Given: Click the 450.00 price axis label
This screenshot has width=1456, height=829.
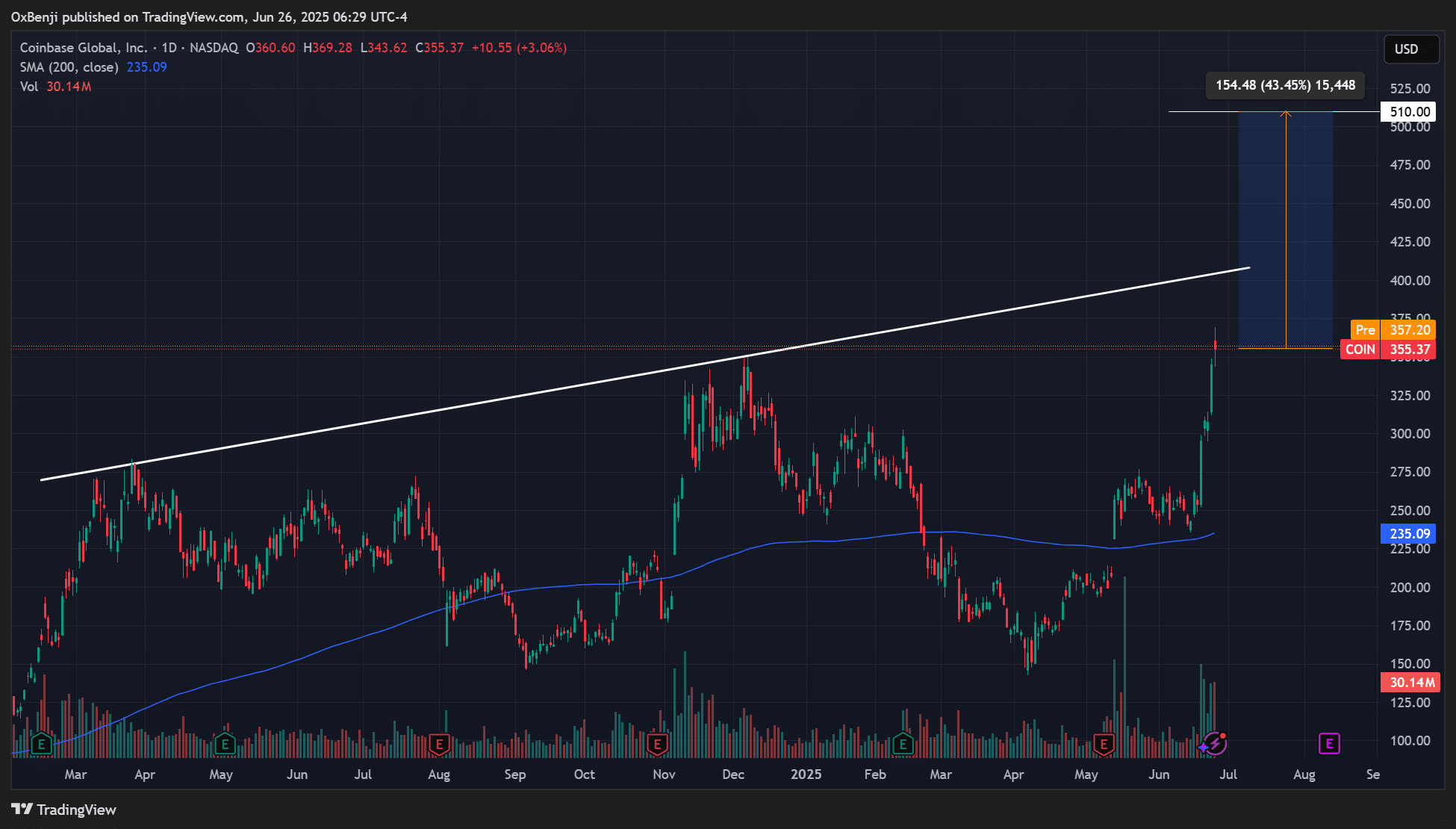Looking at the screenshot, I should pos(1410,204).
